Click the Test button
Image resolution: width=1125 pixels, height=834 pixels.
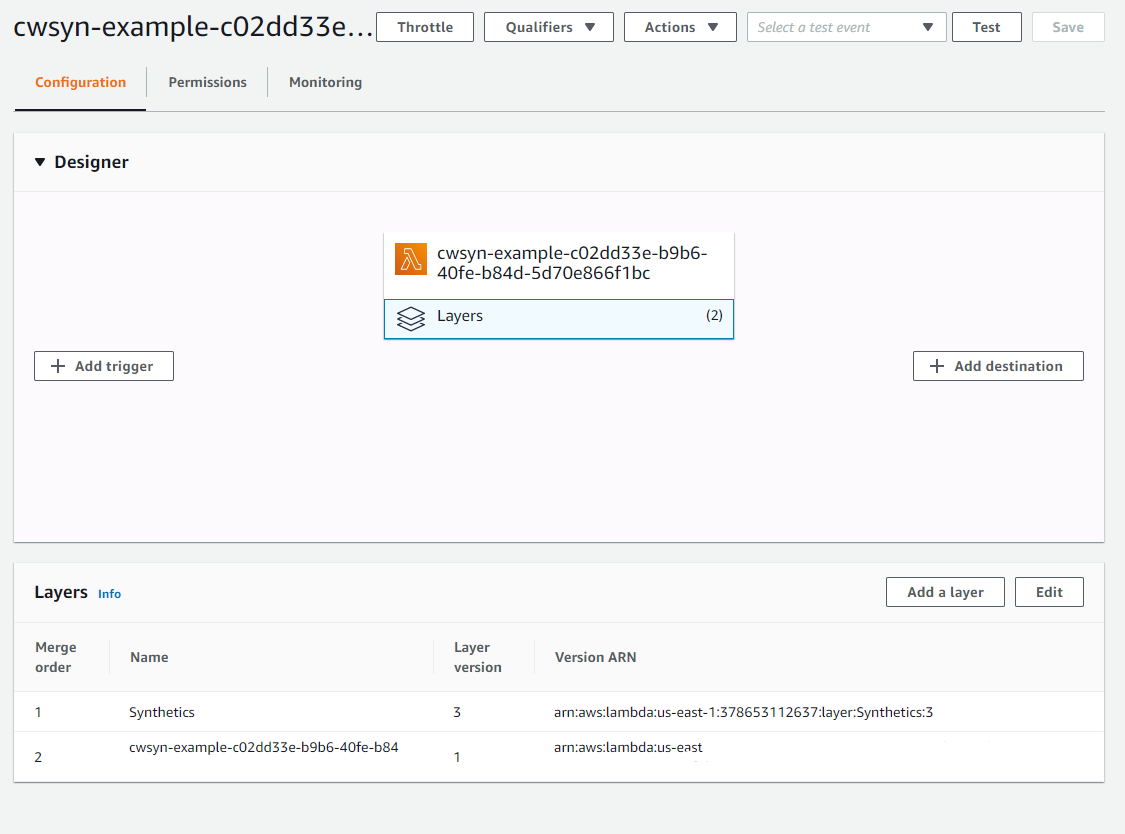tap(986, 27)
